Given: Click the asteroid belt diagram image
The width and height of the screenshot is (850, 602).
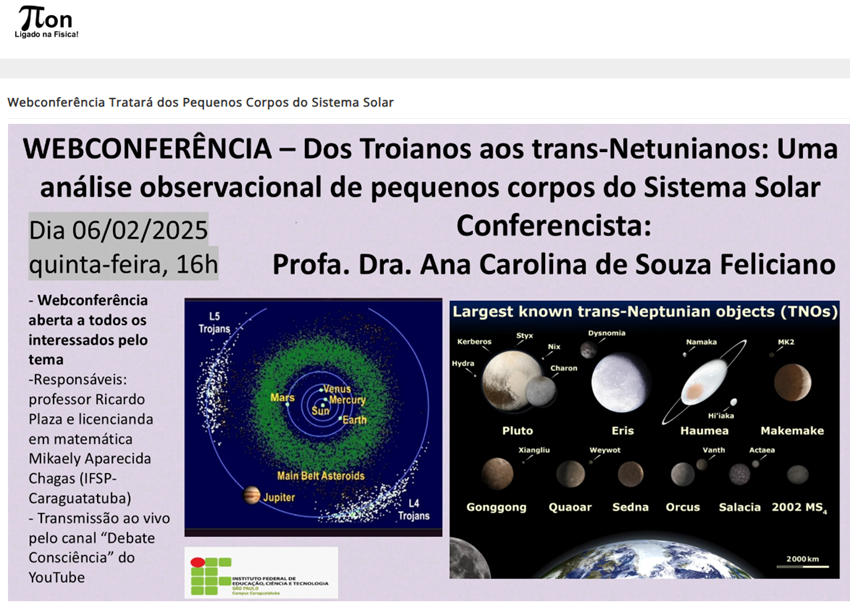Looking at the screenshot, I should (x=313, y=417).
